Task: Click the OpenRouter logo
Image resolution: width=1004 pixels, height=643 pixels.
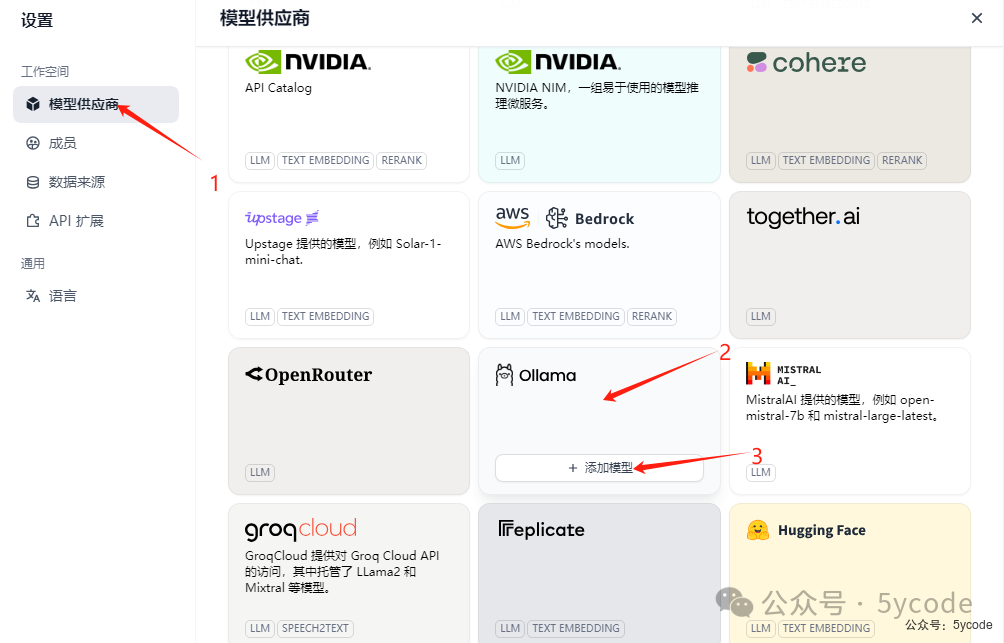Action: (x=309, y=375)
